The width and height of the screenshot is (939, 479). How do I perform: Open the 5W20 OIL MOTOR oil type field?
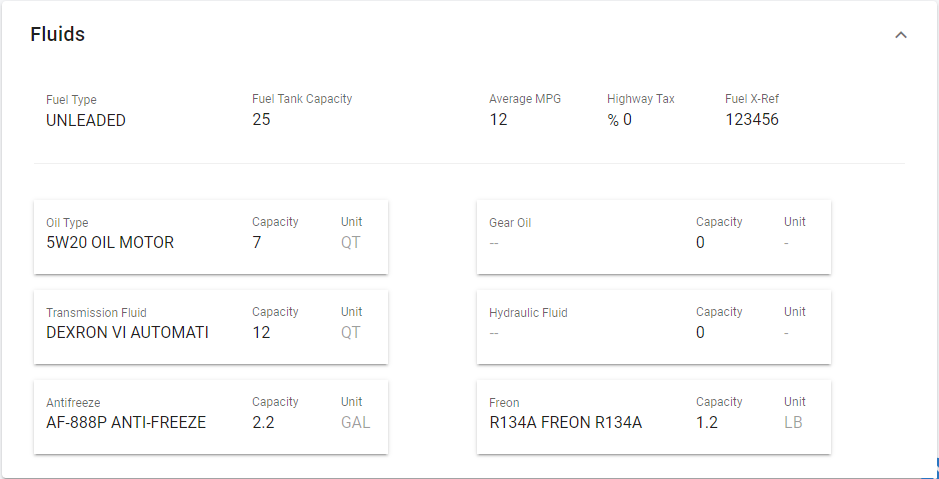point(110,243)
